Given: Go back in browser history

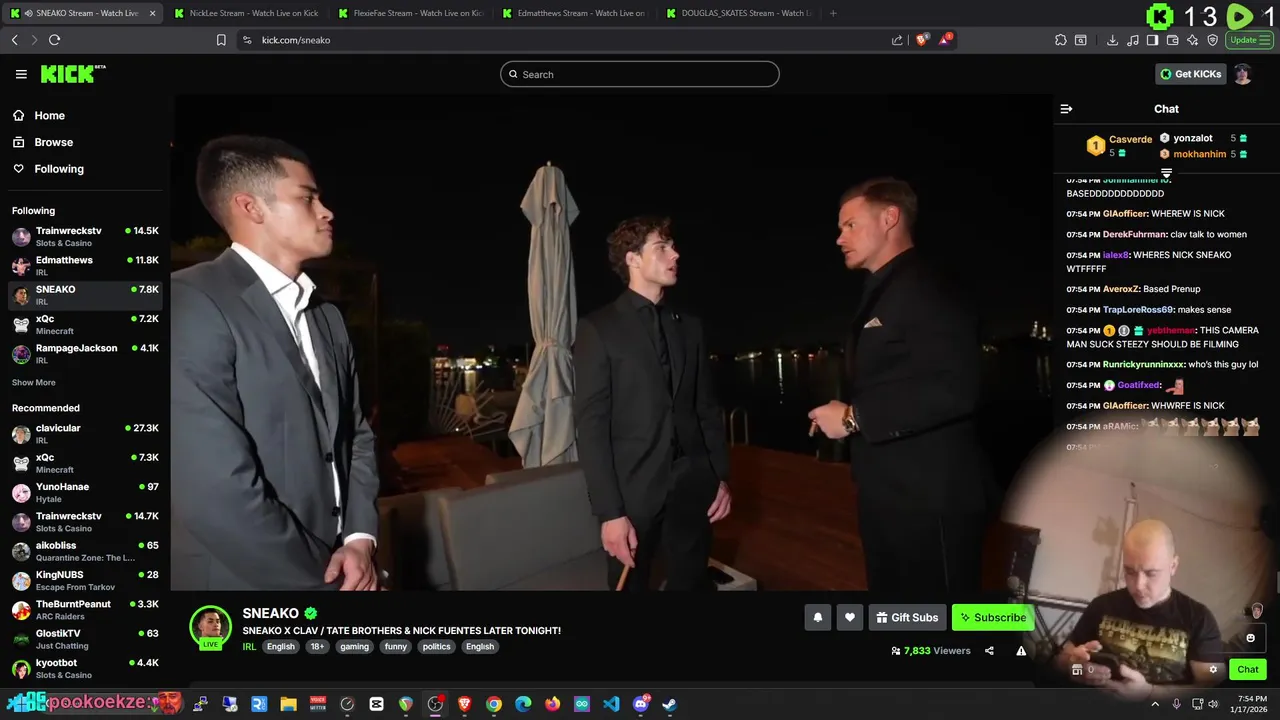Looking at the screenshot, I should point(14,40).
